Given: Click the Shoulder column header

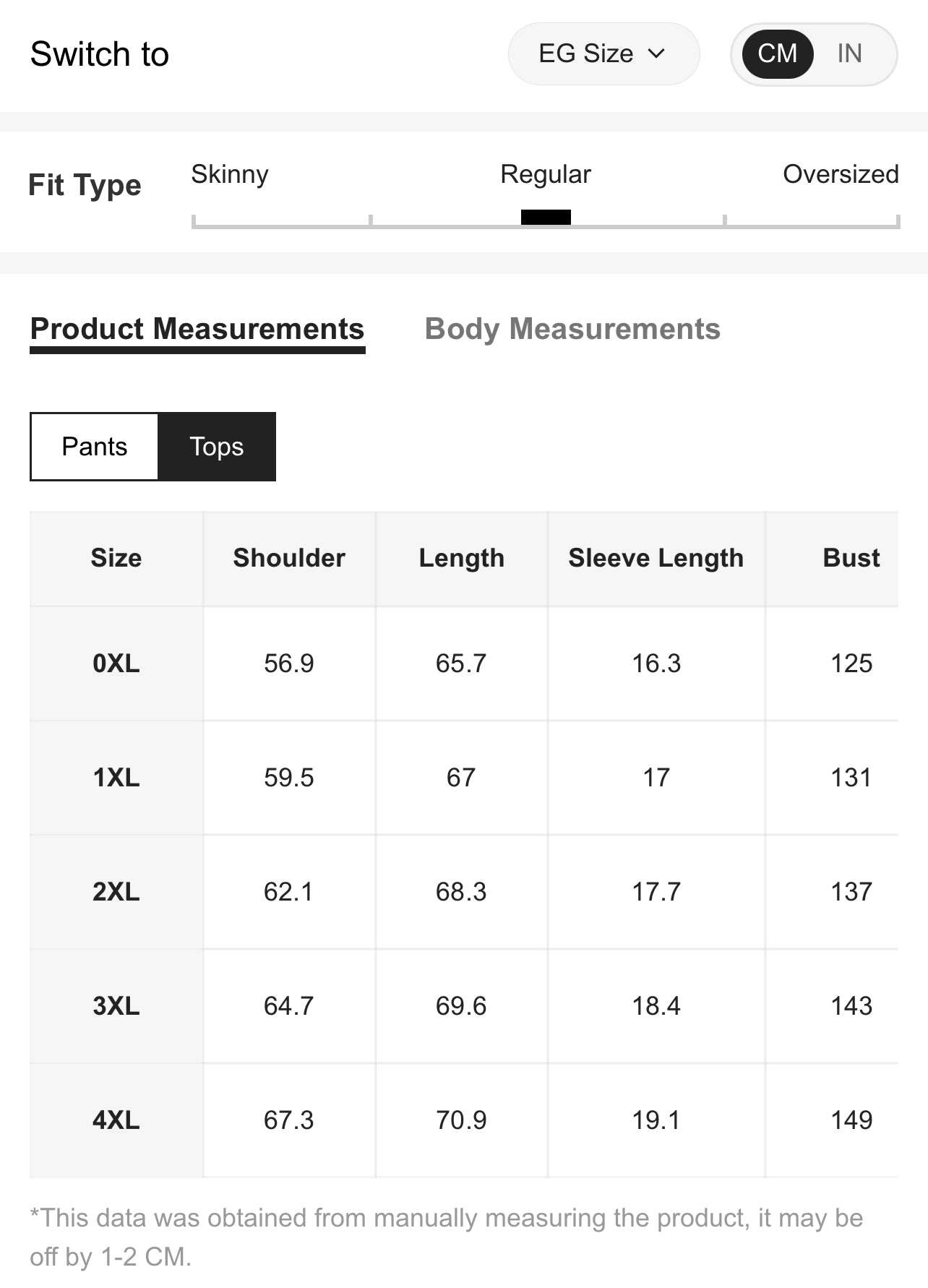Looking at the screenshot, I should [x=289, y=558].
